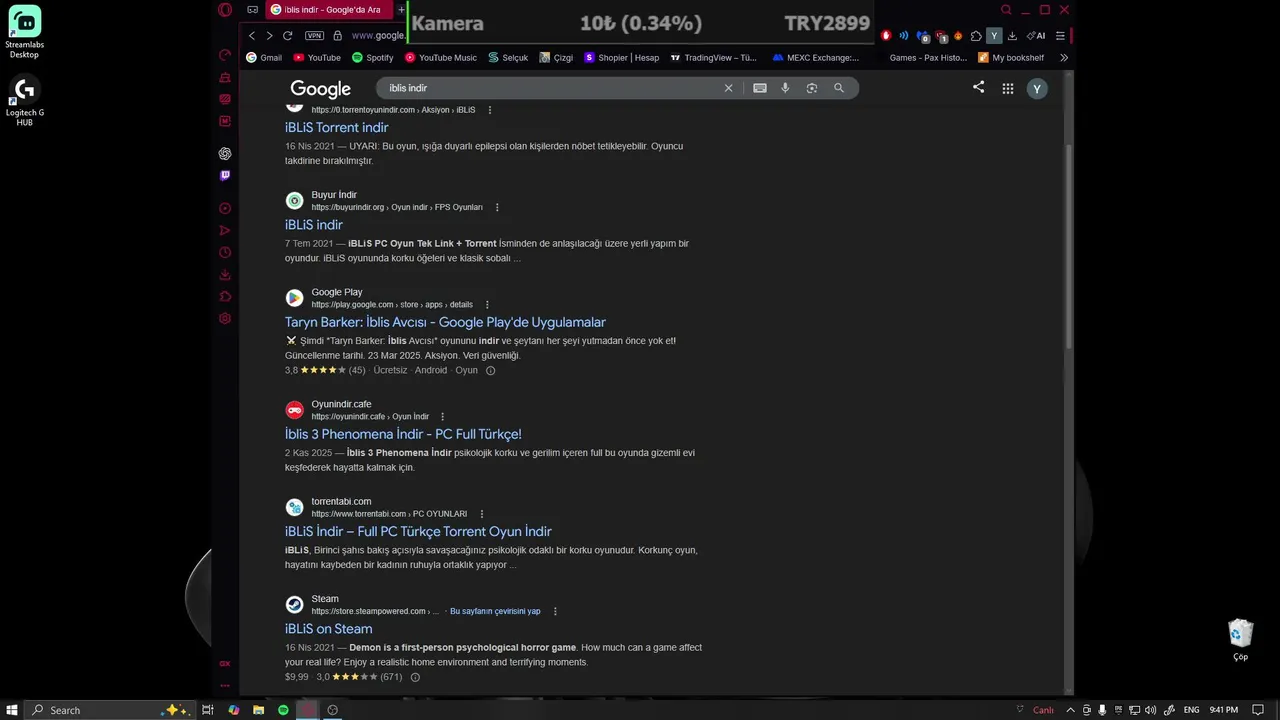Click the Google logo
Viewport: 1280px width, 720px height.
(x=320, y=89)
